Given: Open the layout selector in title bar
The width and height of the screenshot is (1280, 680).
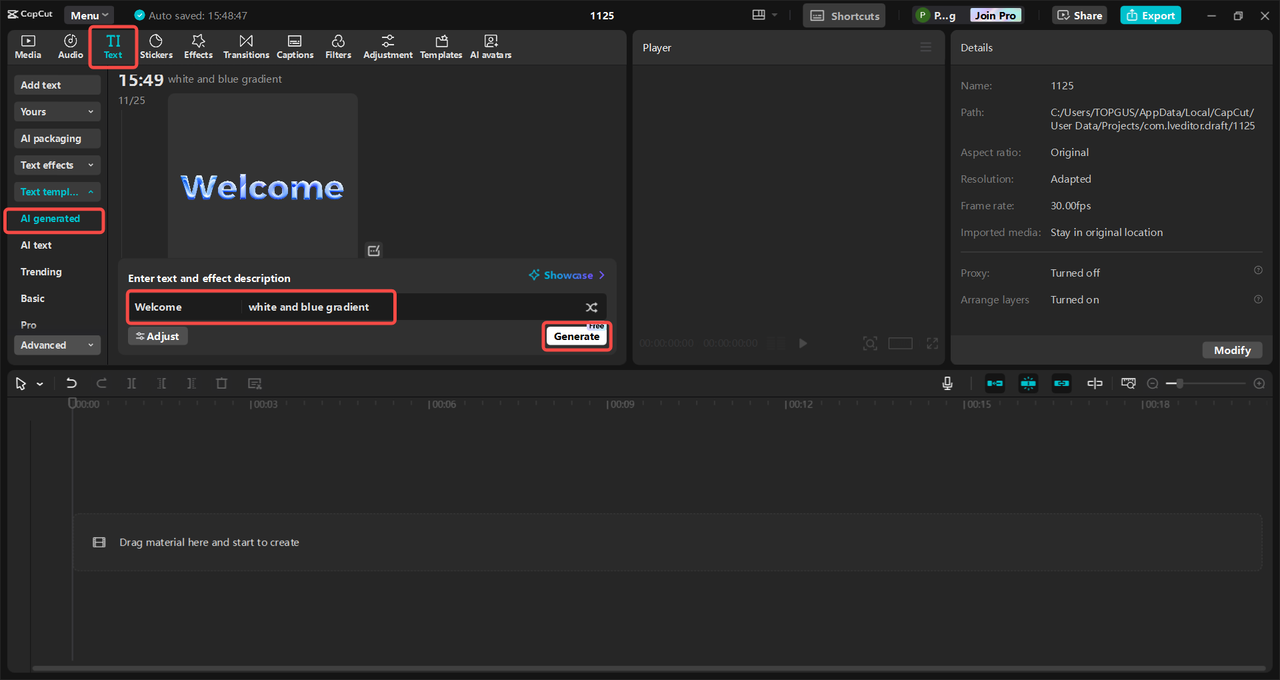Looking at the screenshot, I should tap(765, 15).
